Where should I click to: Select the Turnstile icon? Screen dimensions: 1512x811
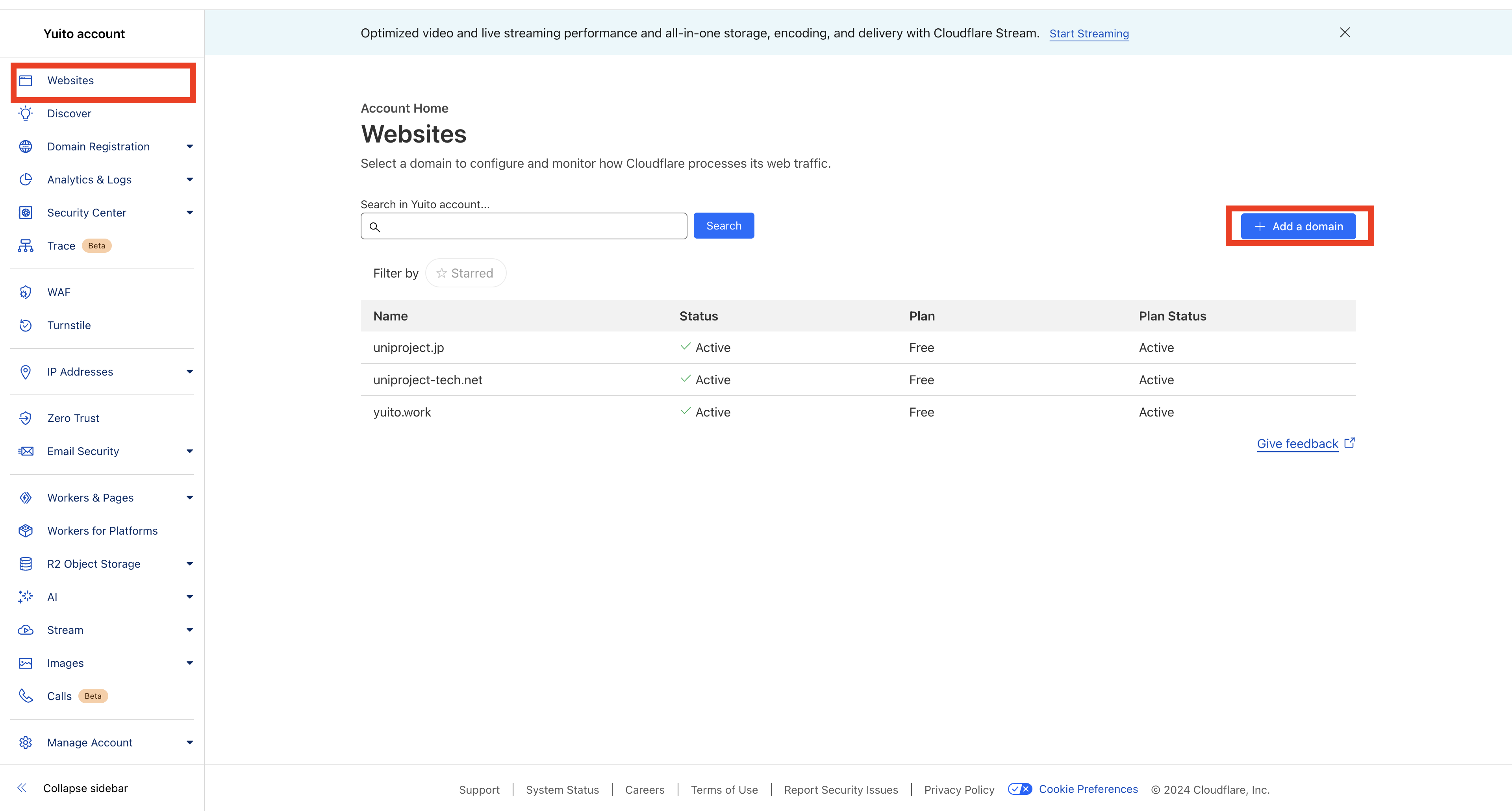click(26, 325)
